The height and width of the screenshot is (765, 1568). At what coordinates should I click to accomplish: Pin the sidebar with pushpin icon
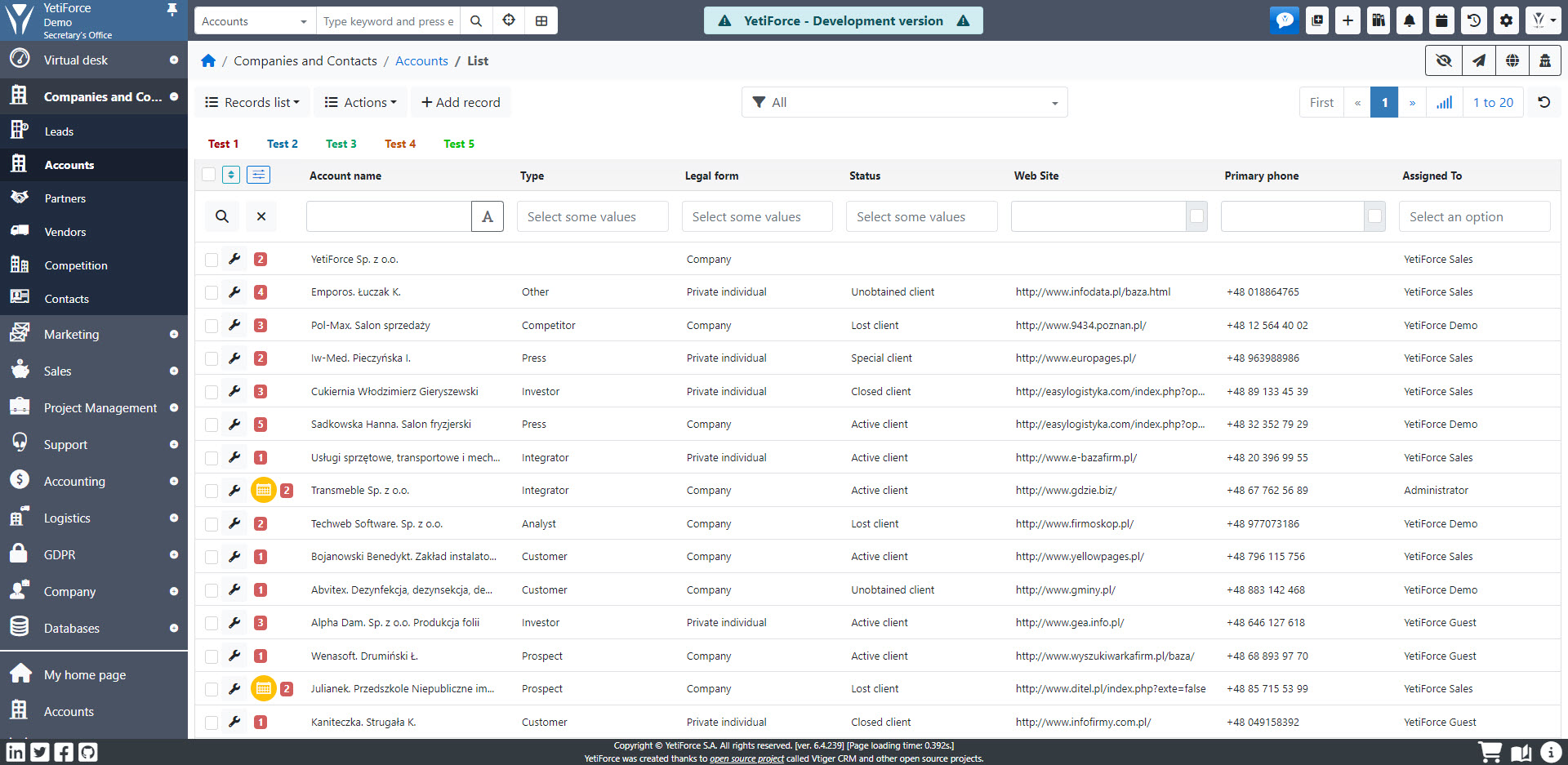pyautogui.click(x=172, y=9)
